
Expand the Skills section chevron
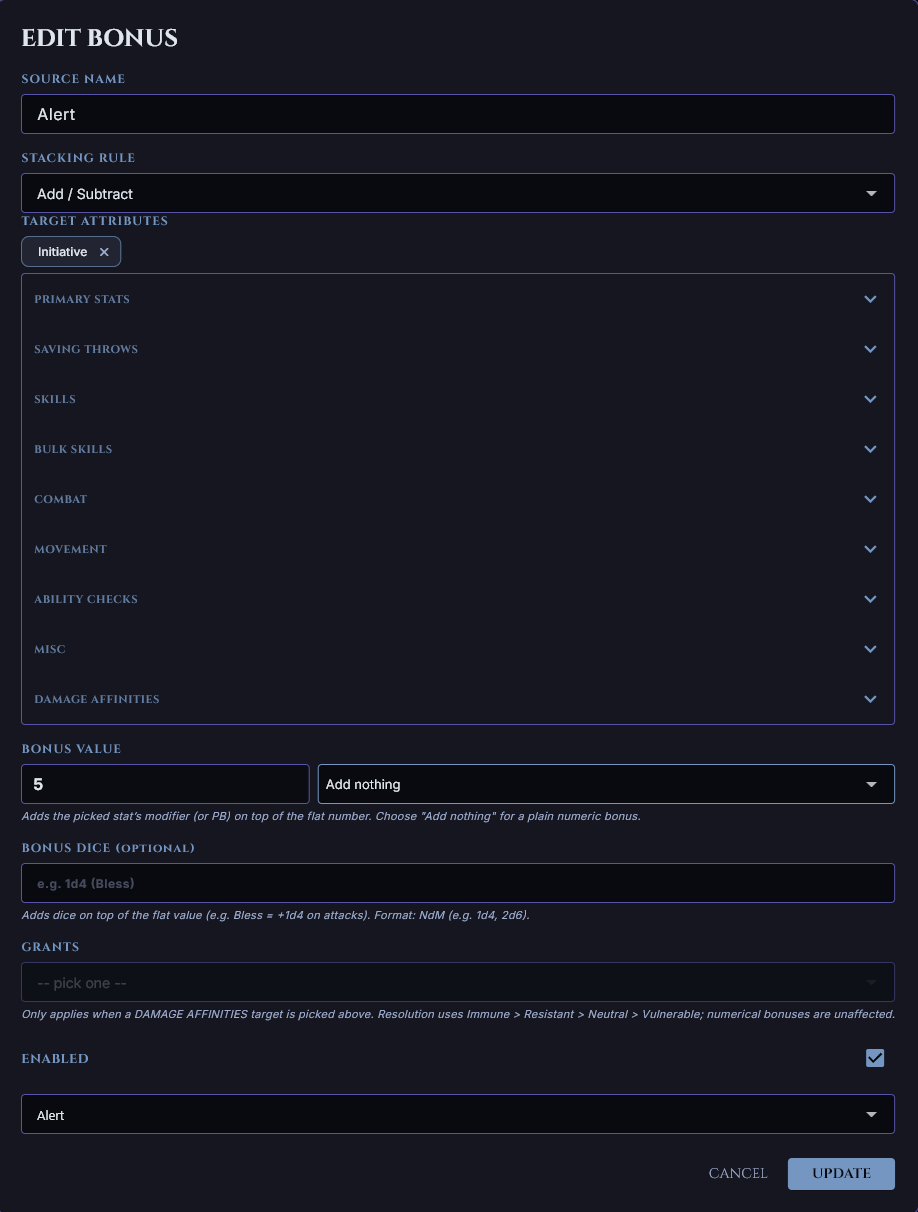[870, 399]
